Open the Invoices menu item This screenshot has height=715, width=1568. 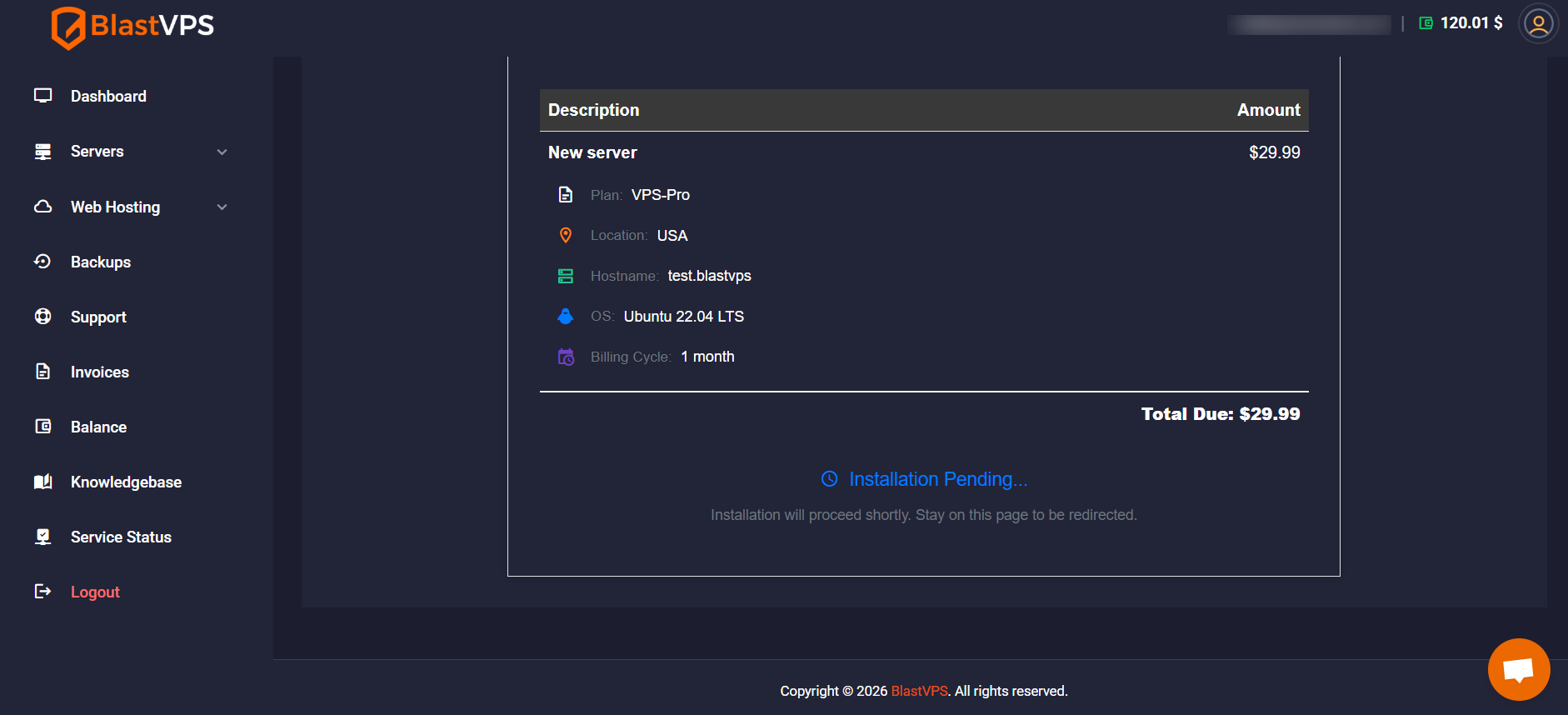click(99, 372)
